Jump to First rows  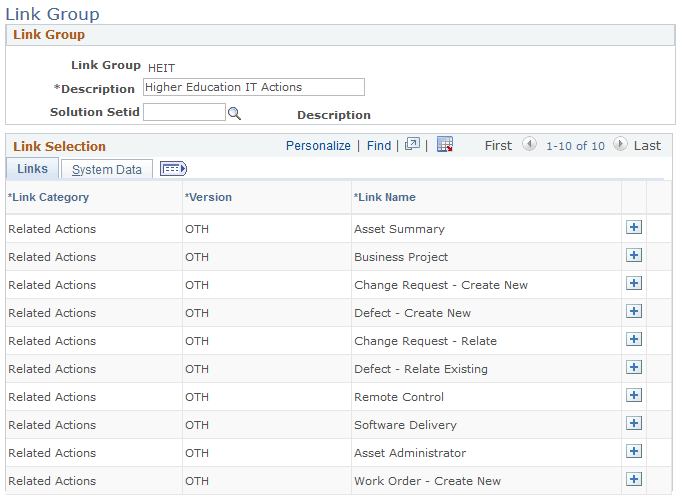pos(498,146)
